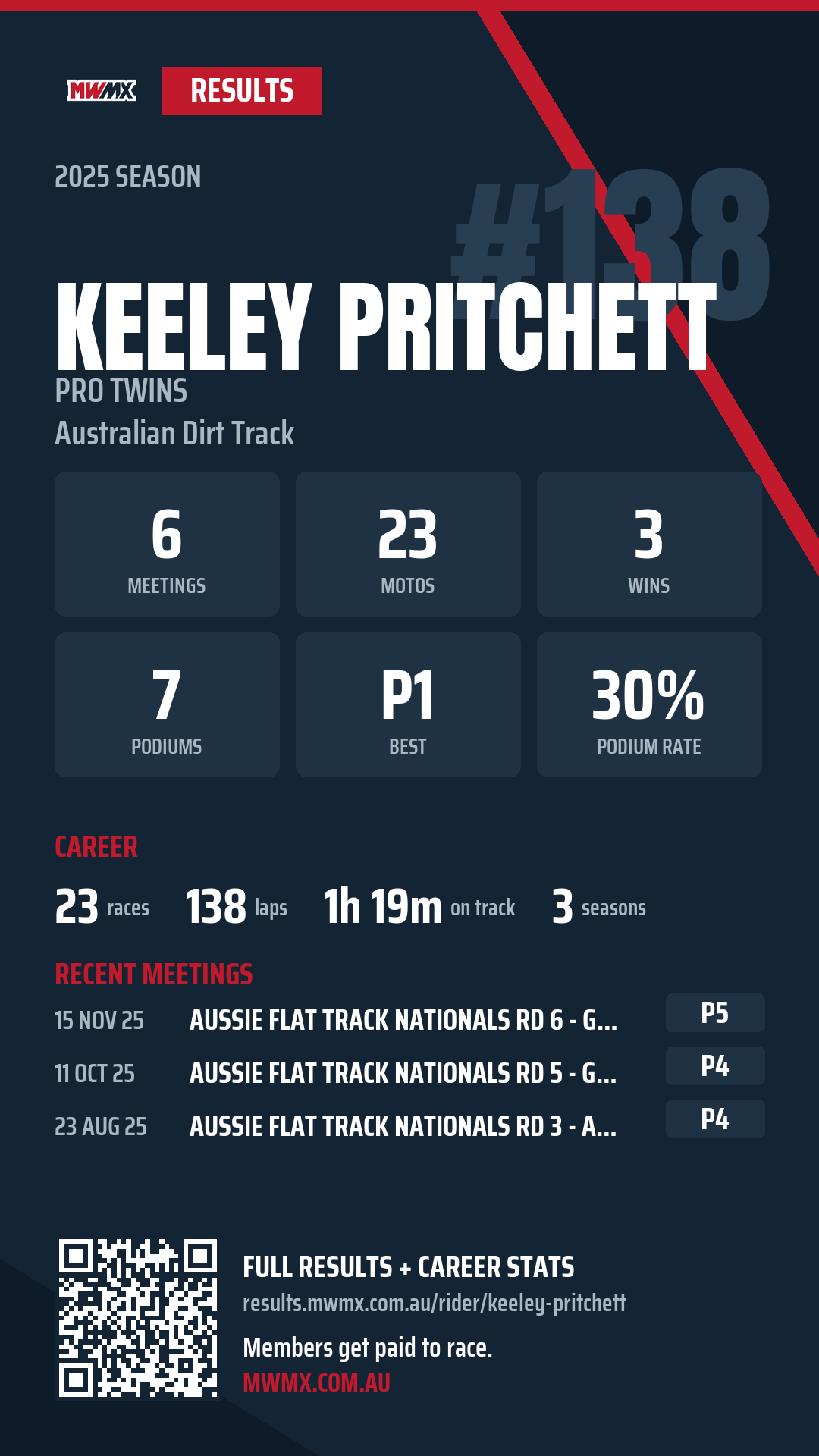The width and height of the screenshot is (819, 1456).
Task: Open the 7 Podiums stat card
Action: click(167, 704)
